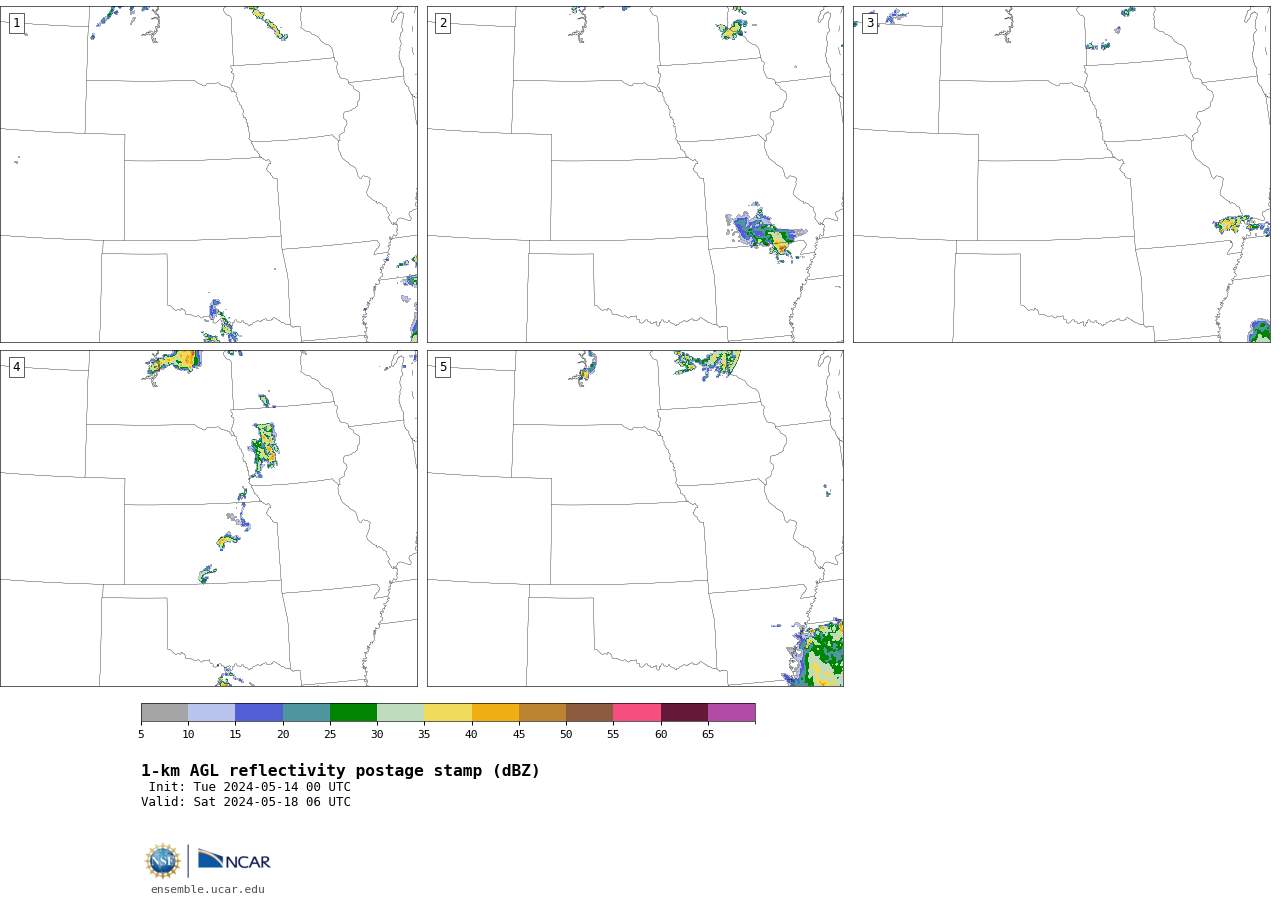The image size is (1280, 901).
Task: Click the teal 20-25 dBZ swatch
Action: tap(306, 713)
